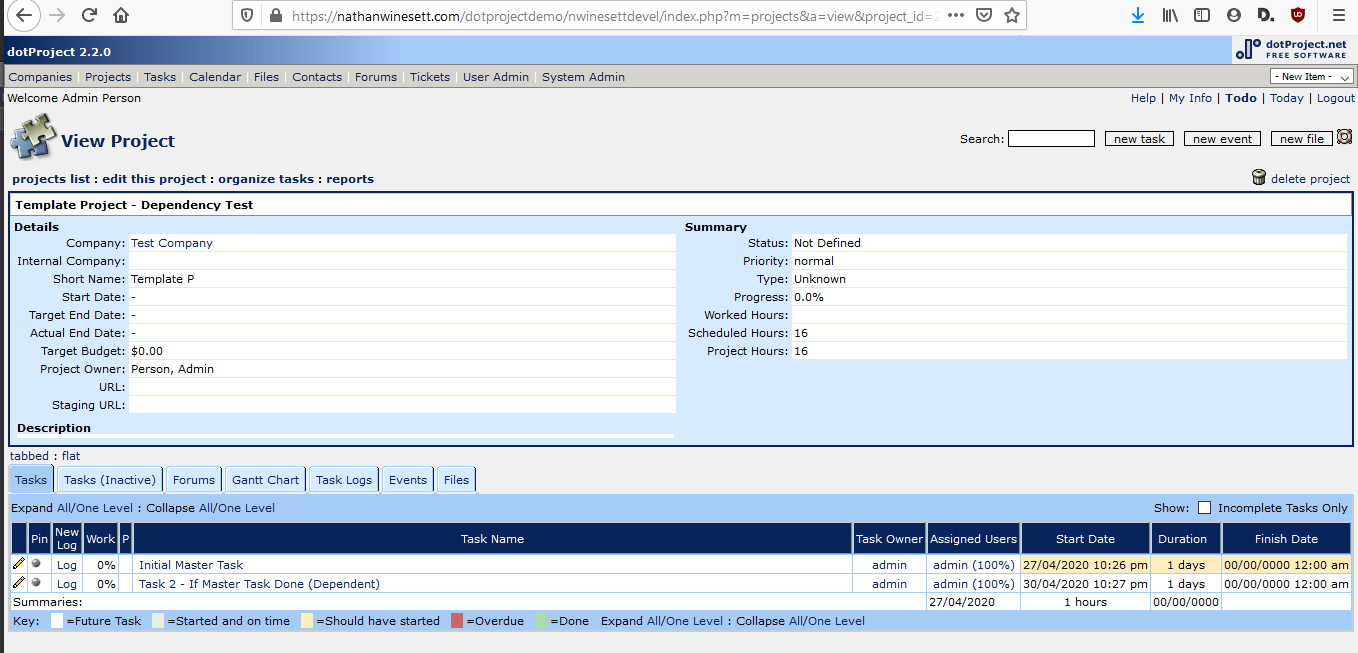Edit Initial Master Task with the pencil icon
This screenshot has height=653, width=1358.
[x=17, y=564]
